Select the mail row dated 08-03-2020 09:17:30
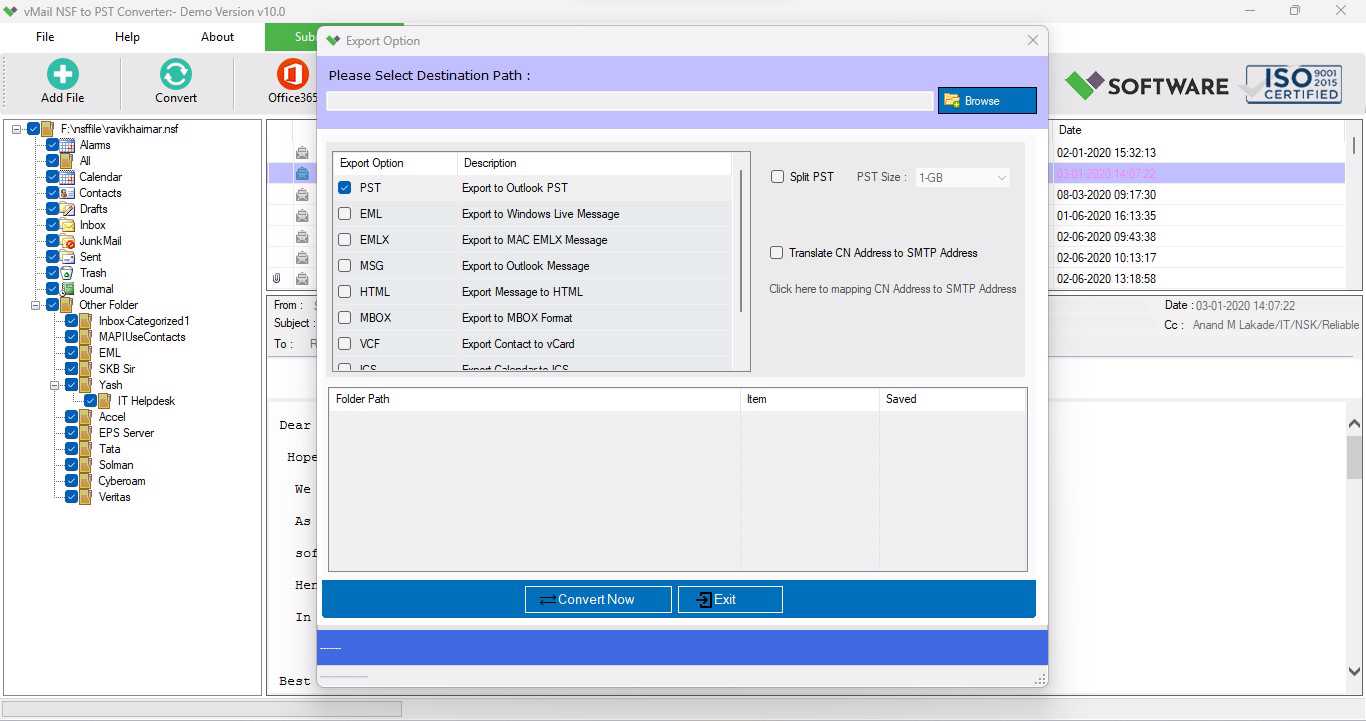Viewport: 1366px width, 721px height. pos(1106,195)
